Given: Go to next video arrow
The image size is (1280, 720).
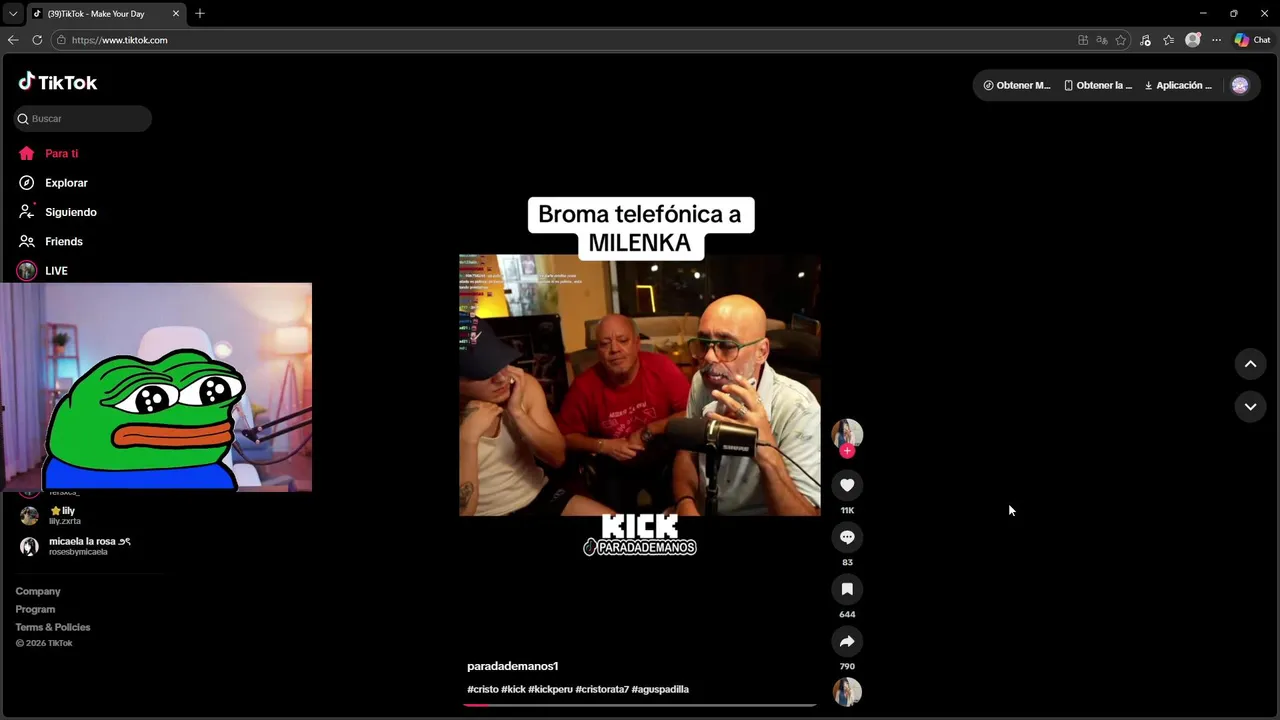Looking at the screenshot, I should click(1250, 406).
